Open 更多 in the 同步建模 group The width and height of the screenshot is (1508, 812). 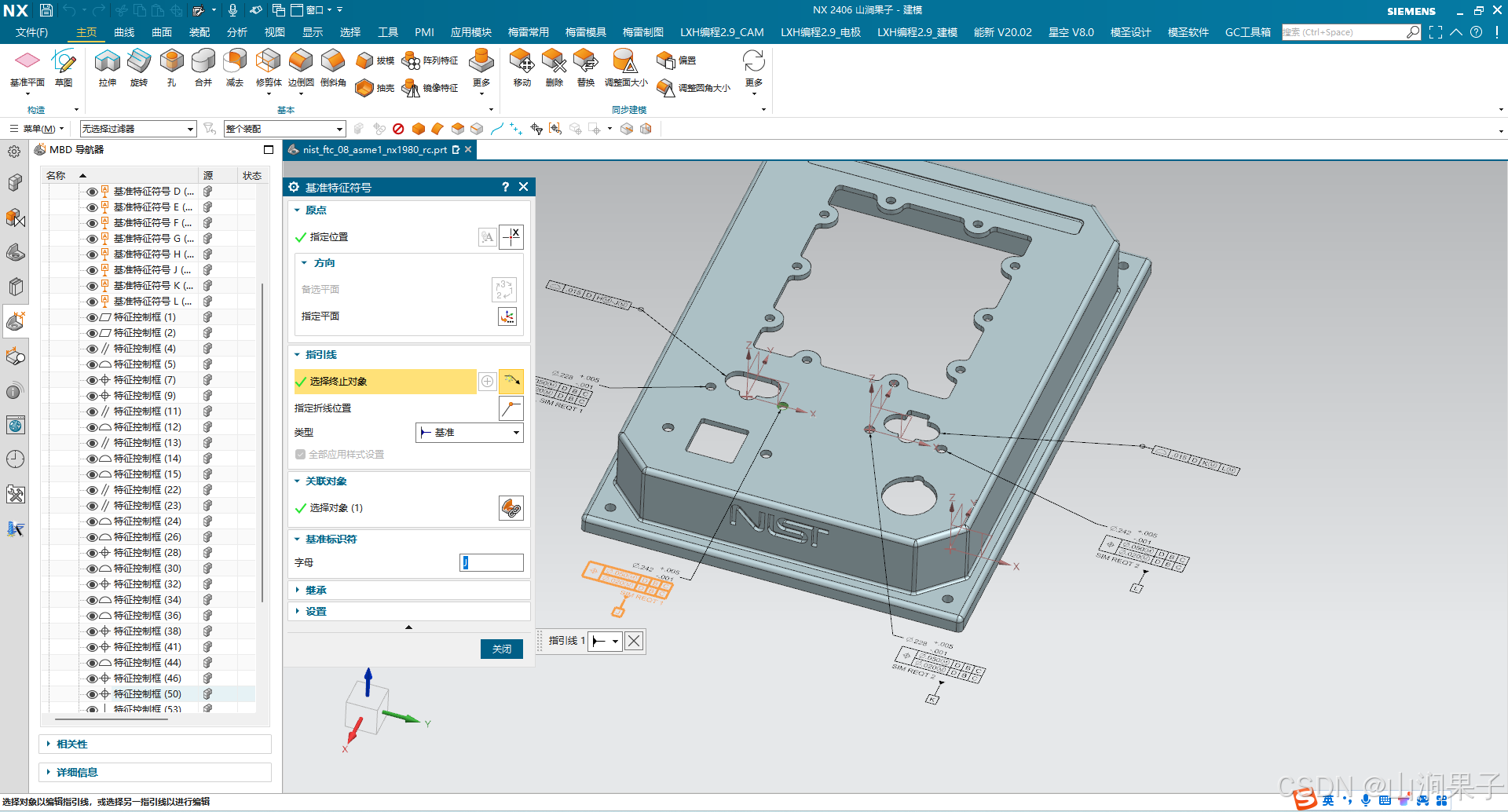tap(753, 72)
